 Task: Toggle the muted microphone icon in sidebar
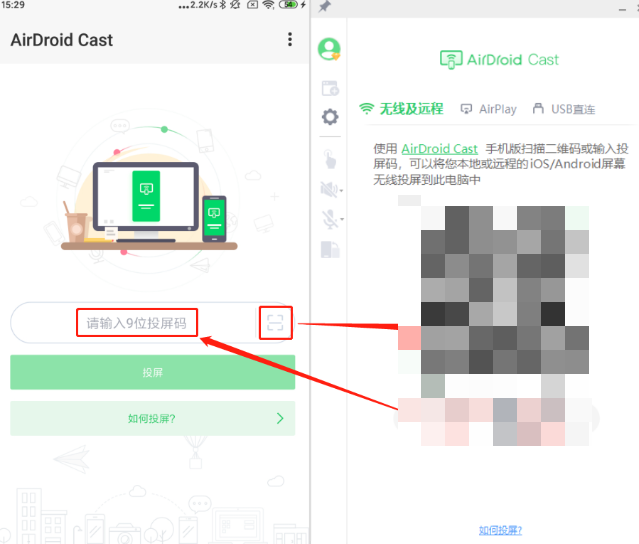[x=329, y=219]
